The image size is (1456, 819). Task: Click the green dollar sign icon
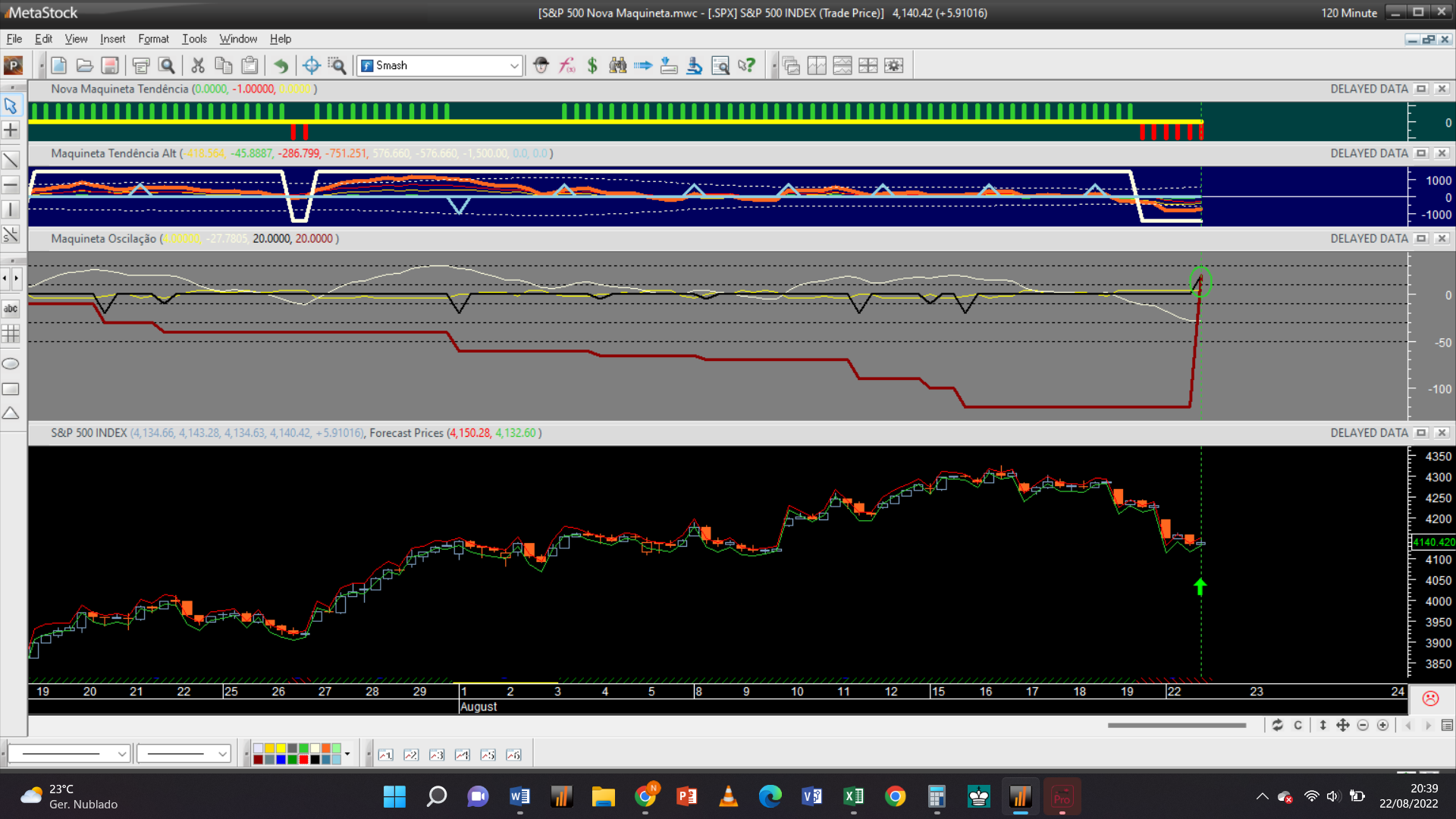coord(592,66)
